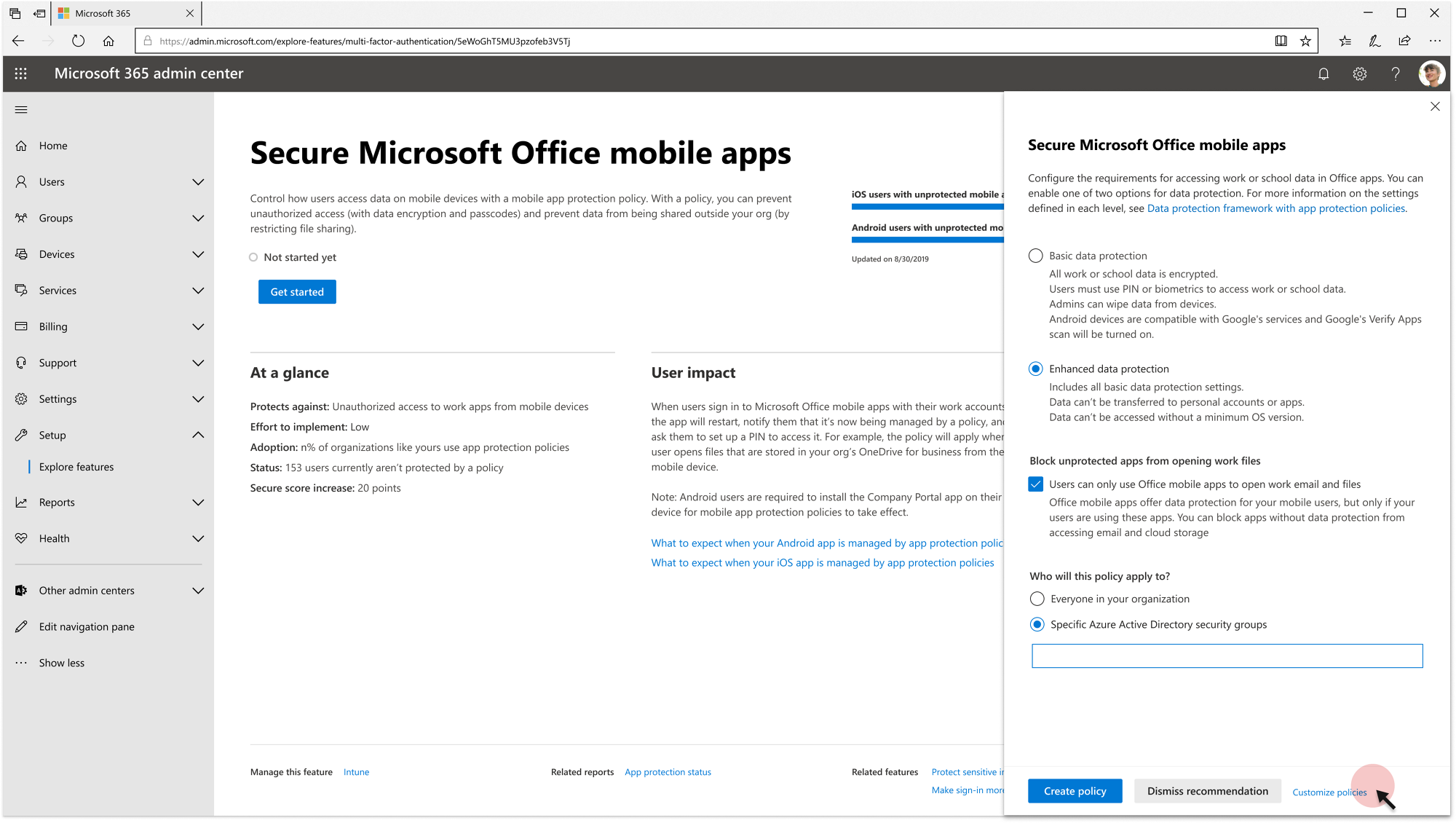Click the Devices icon in the navigation

point(23,253)
